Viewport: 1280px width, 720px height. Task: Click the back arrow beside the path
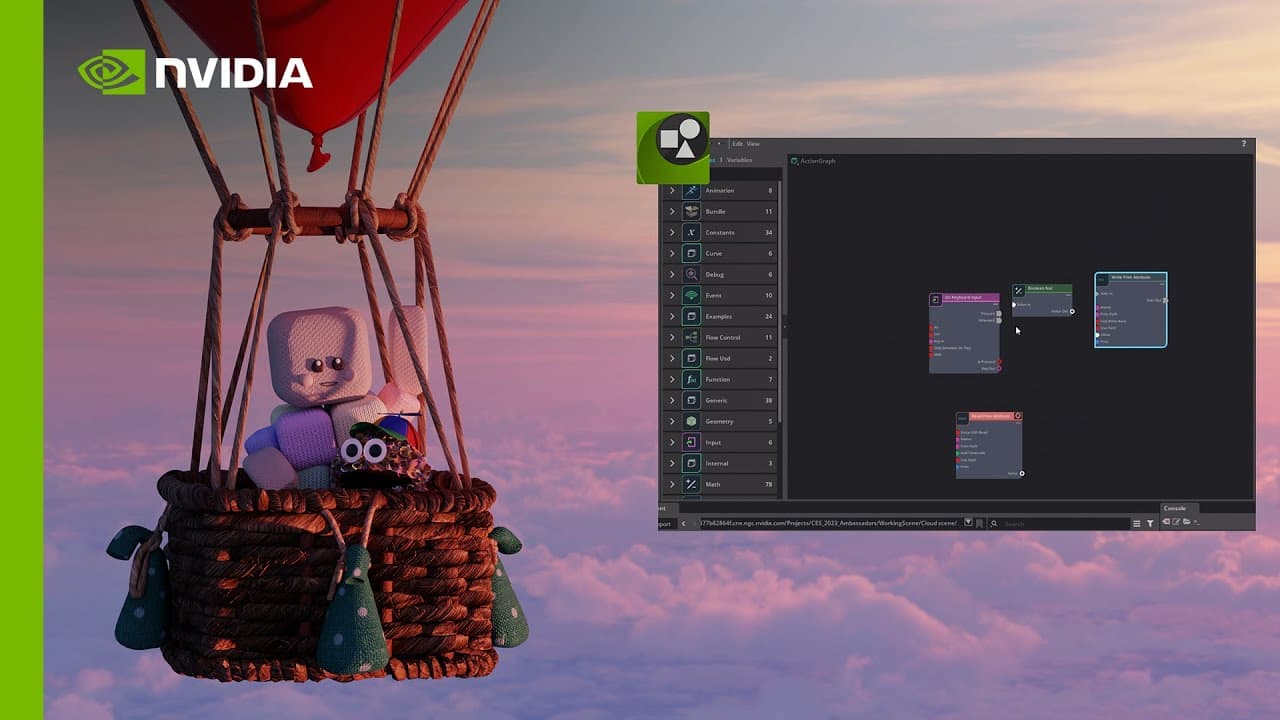[684, 523]
